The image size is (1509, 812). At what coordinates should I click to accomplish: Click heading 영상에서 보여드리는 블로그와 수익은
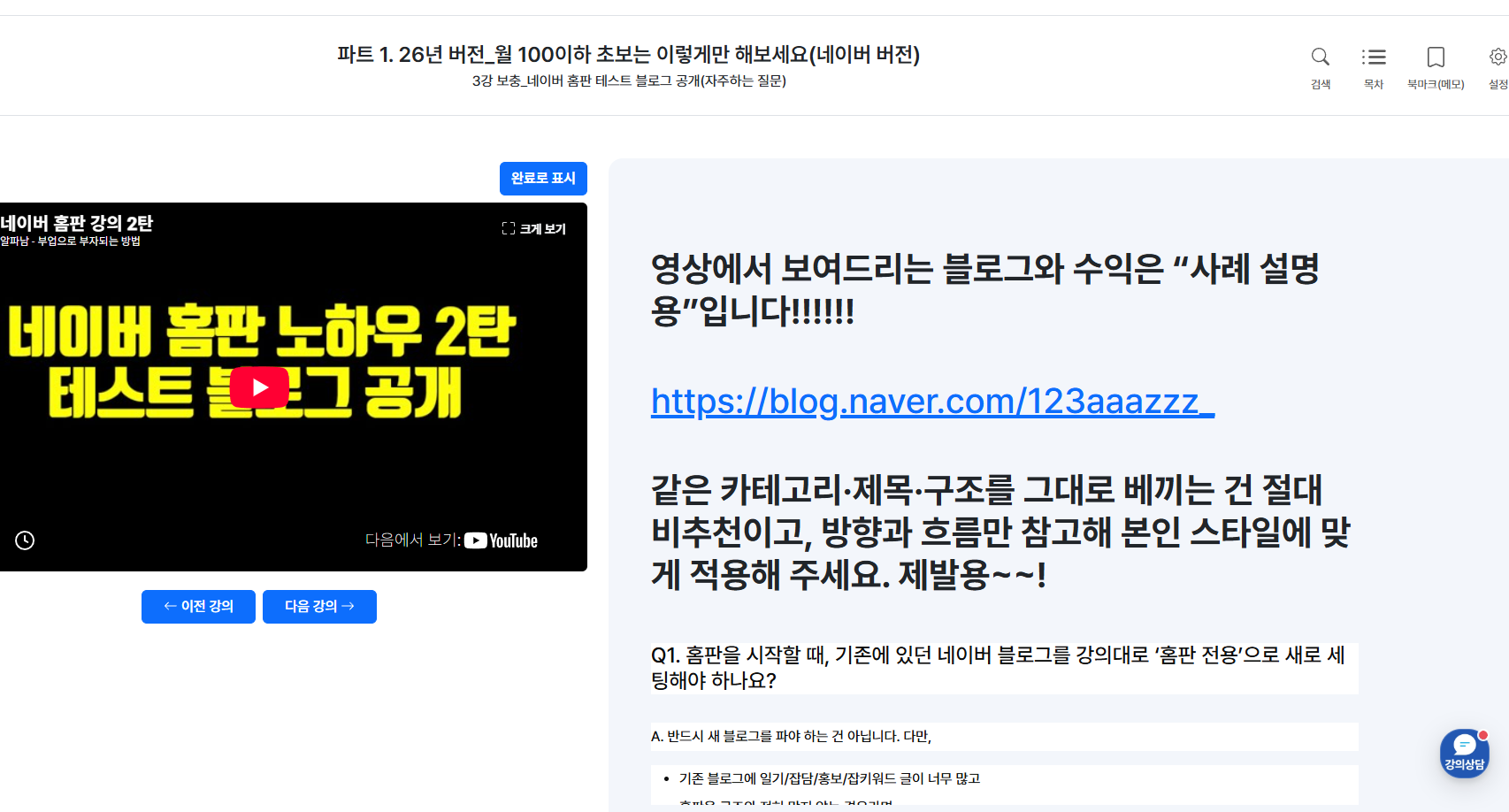pyautogui.click(x=984, y=289)
